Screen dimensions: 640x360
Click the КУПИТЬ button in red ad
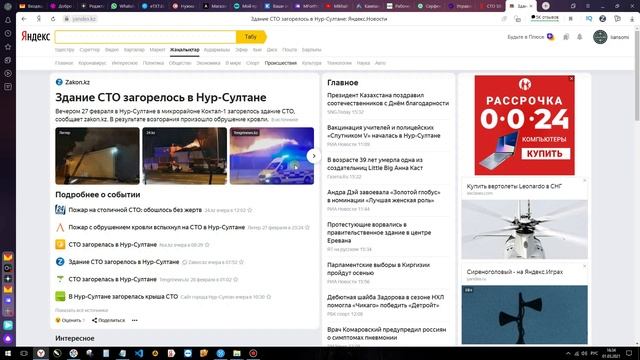click(545, 154)
